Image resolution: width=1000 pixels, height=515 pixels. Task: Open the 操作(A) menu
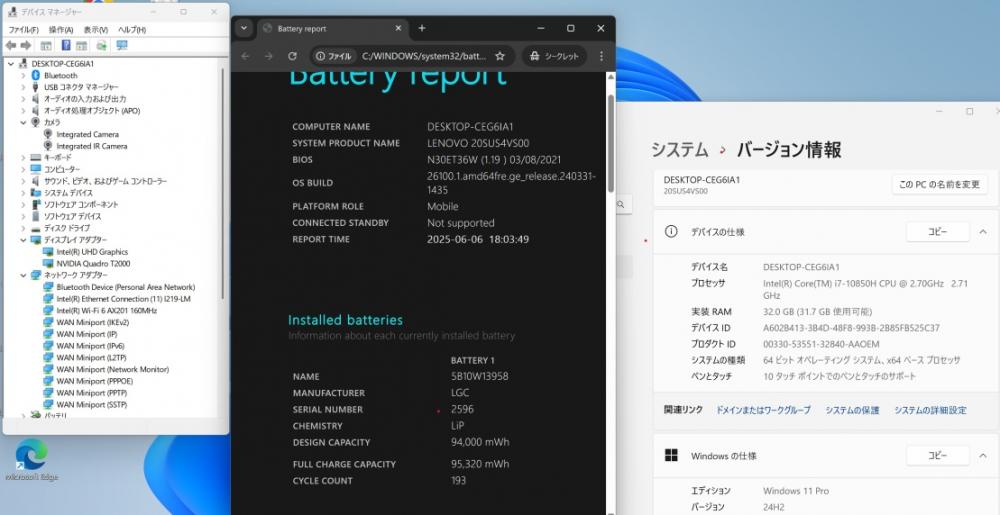61,29
